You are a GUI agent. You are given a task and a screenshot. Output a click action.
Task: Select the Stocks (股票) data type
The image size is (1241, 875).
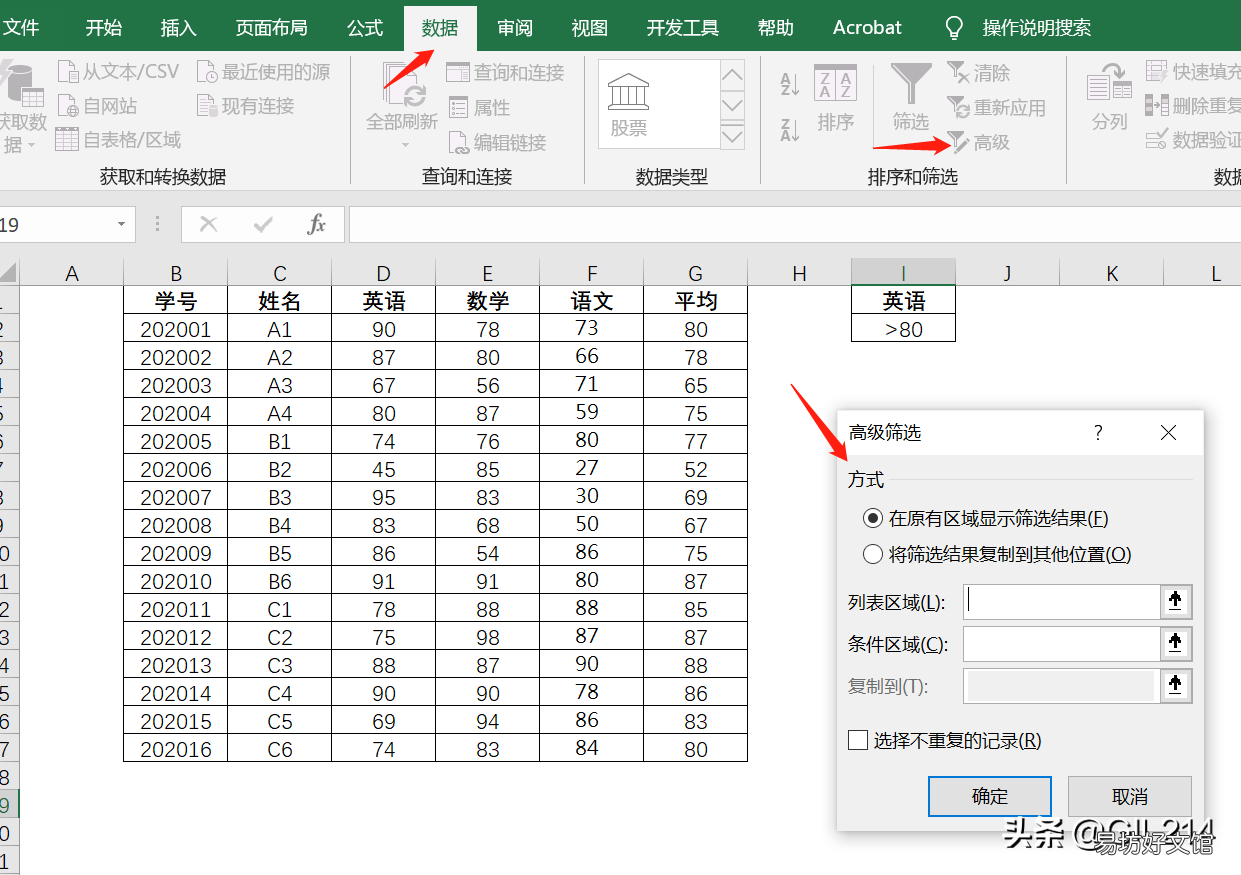click(x=629, y=103)
